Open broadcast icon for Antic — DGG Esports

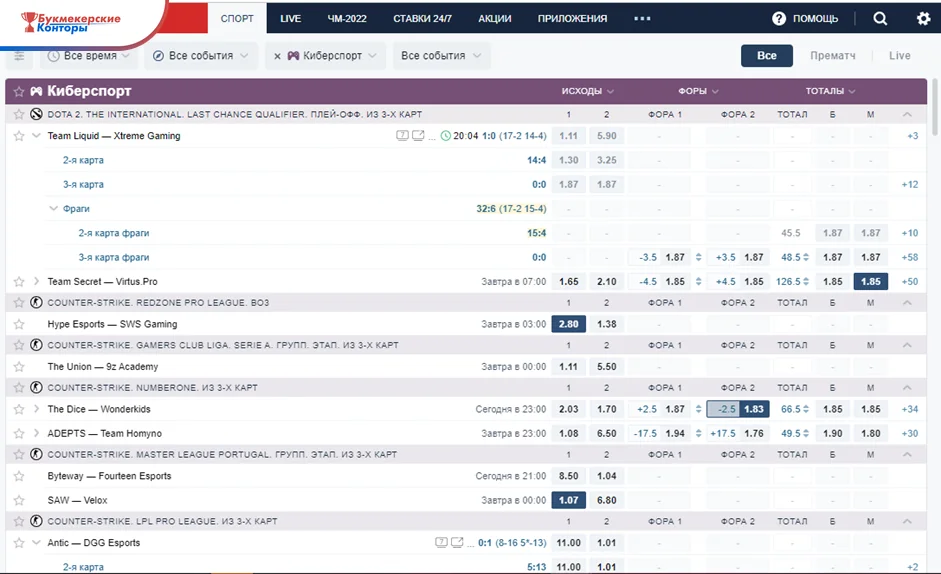click(457, 543)
